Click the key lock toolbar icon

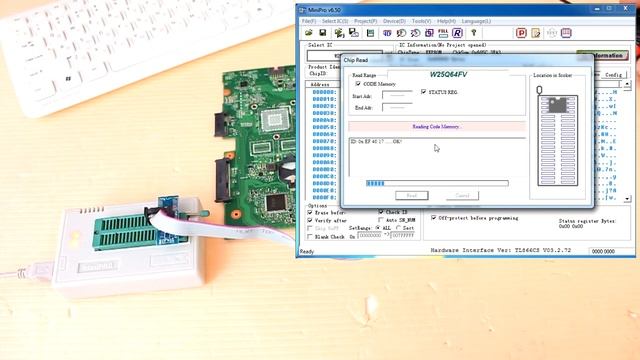click(473, 33)
